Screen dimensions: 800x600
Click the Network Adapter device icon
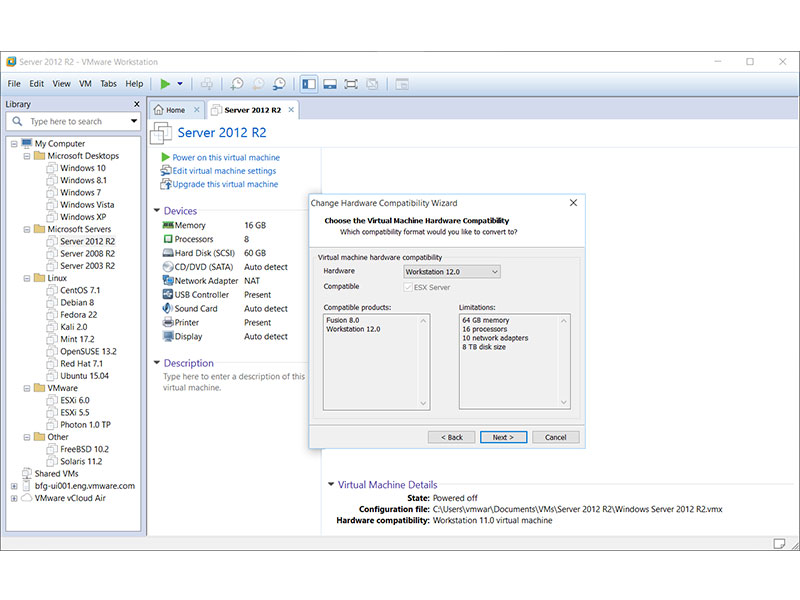point(168,280)
